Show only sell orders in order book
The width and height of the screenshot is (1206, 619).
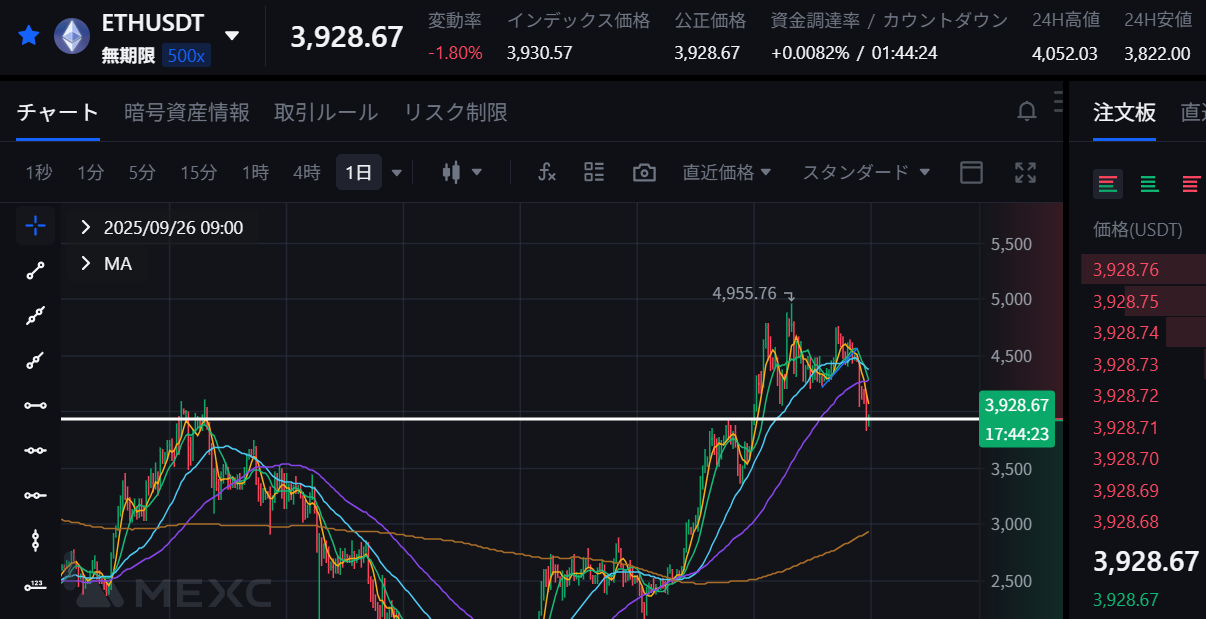[1191, 183]
